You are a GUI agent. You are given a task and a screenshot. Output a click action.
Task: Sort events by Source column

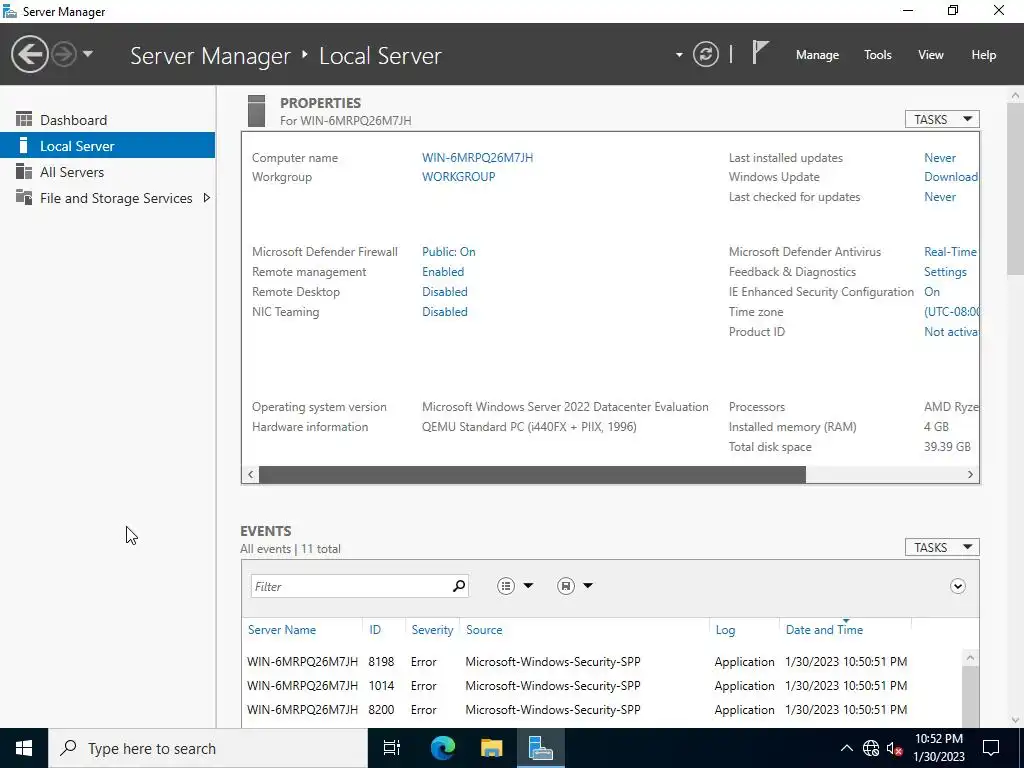pyautogui.click(x=484, y=630)
